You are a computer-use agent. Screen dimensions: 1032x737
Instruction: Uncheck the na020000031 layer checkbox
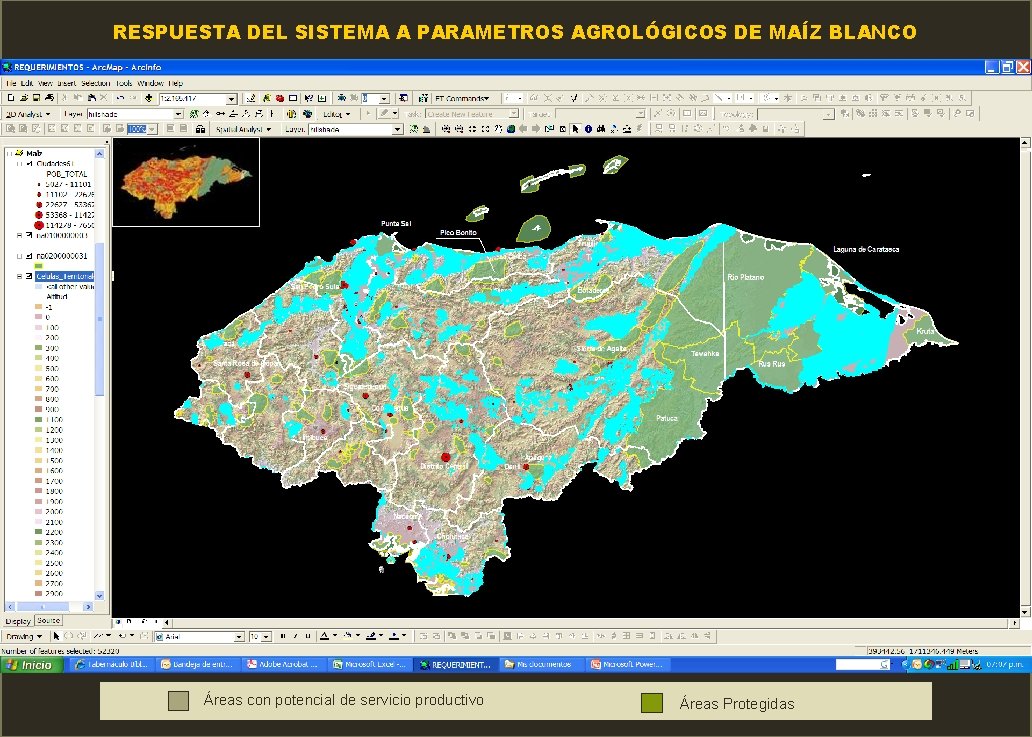click(x=29, y=256)
